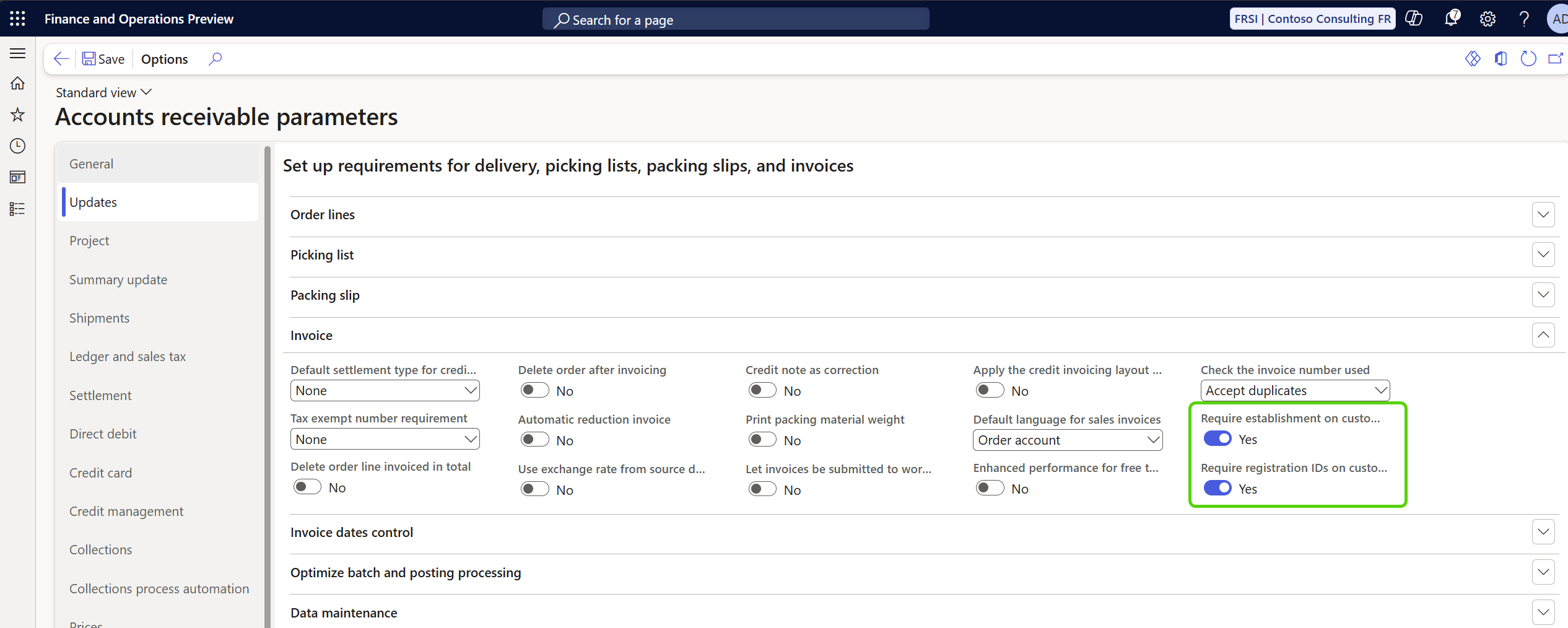The image size is (1568, 628).
Task: Open the Modules list icon
Action: pos(18,209)
